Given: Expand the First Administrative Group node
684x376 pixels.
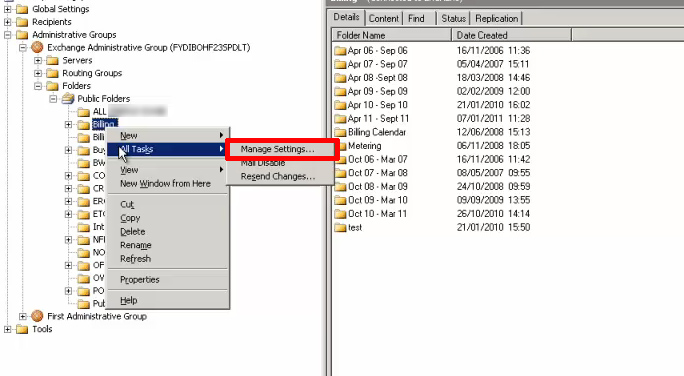Looking at the screenshot, I should pos(23,316).
